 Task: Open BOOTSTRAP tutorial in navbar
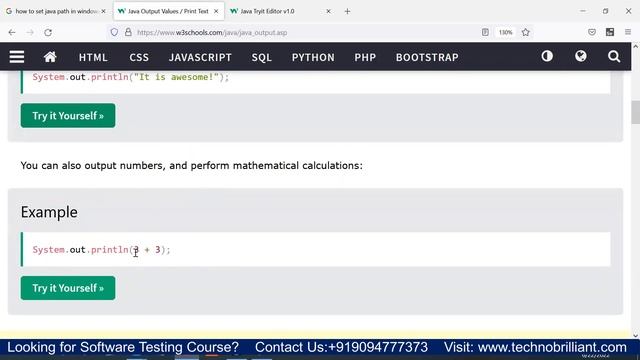click(x=427, y=57)
